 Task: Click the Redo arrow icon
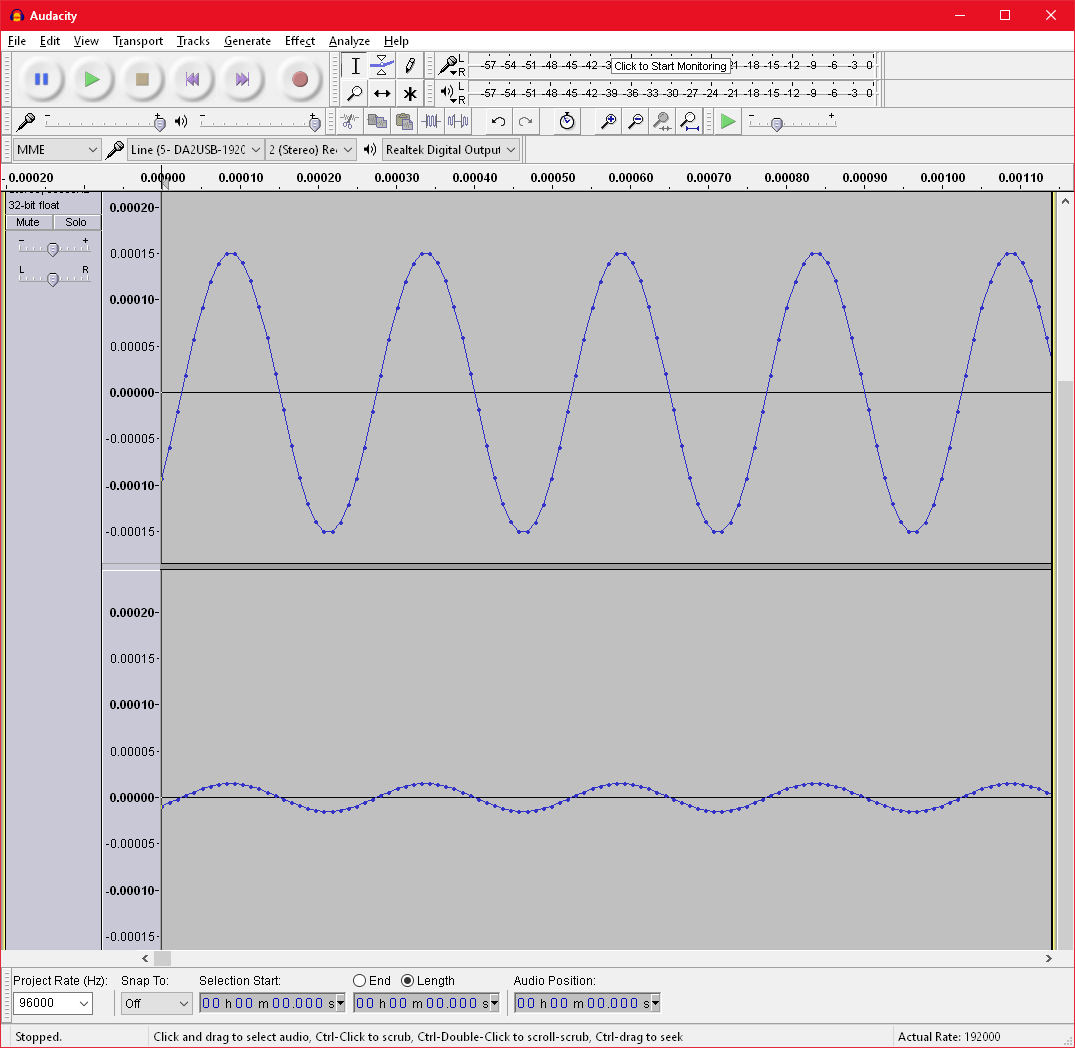point(526,122)
